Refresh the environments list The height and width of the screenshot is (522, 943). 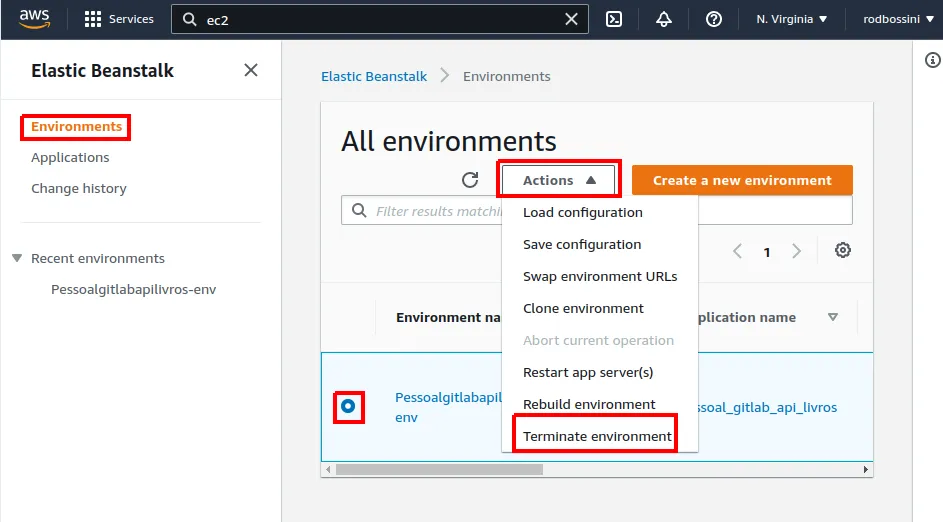click(470, 180)
